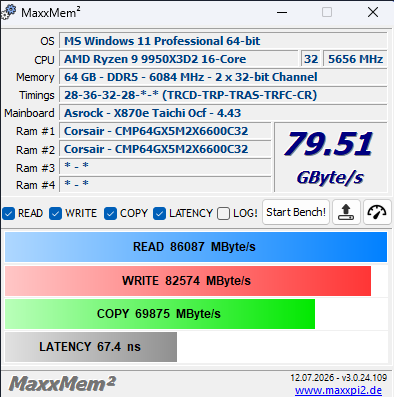This screenshot has width=394, height=397.
Task: Click the version text 12.07.2026 - v3.0.24.109
Action: 338,378
